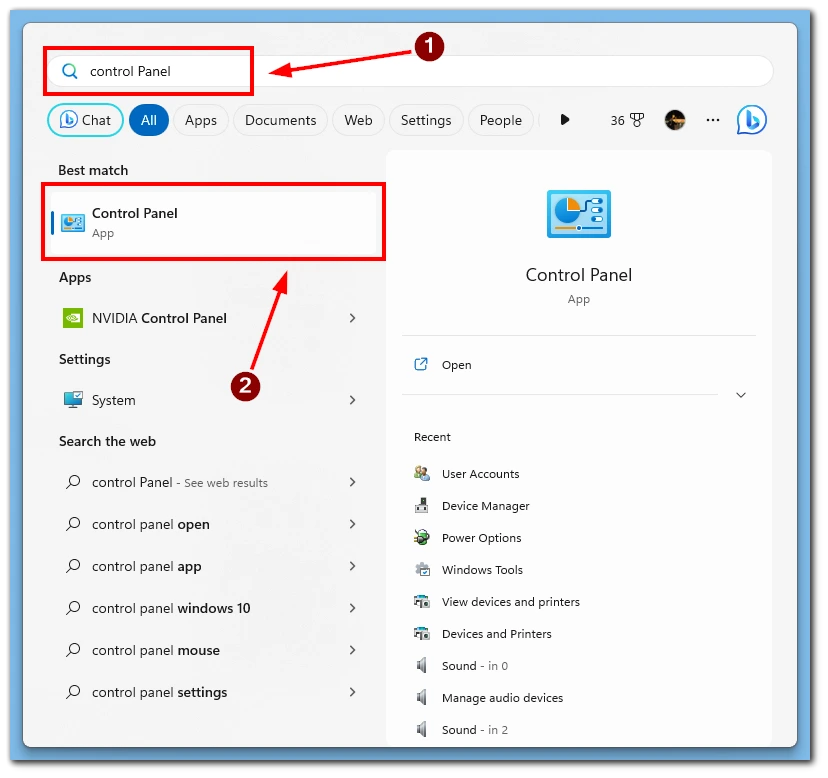Click the search magnifier beside 'control panel mouse'
Screen dimensions: 828x778
coord(73,650)
